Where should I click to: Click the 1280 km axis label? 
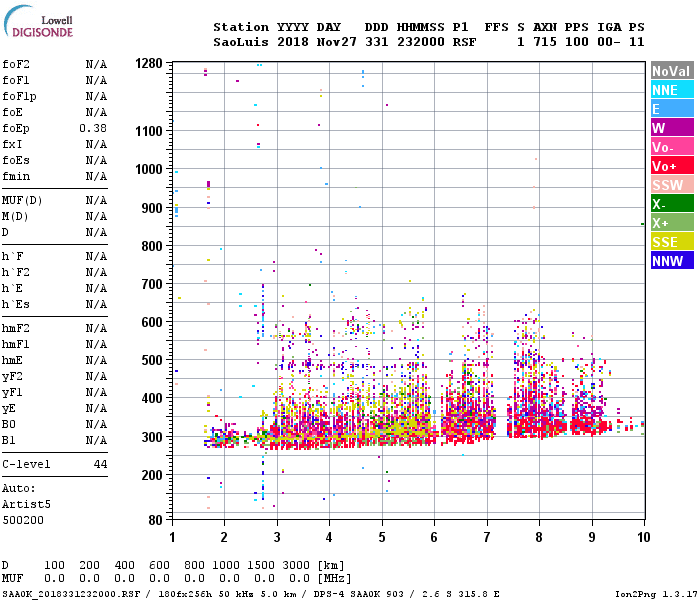pos(149,63)
